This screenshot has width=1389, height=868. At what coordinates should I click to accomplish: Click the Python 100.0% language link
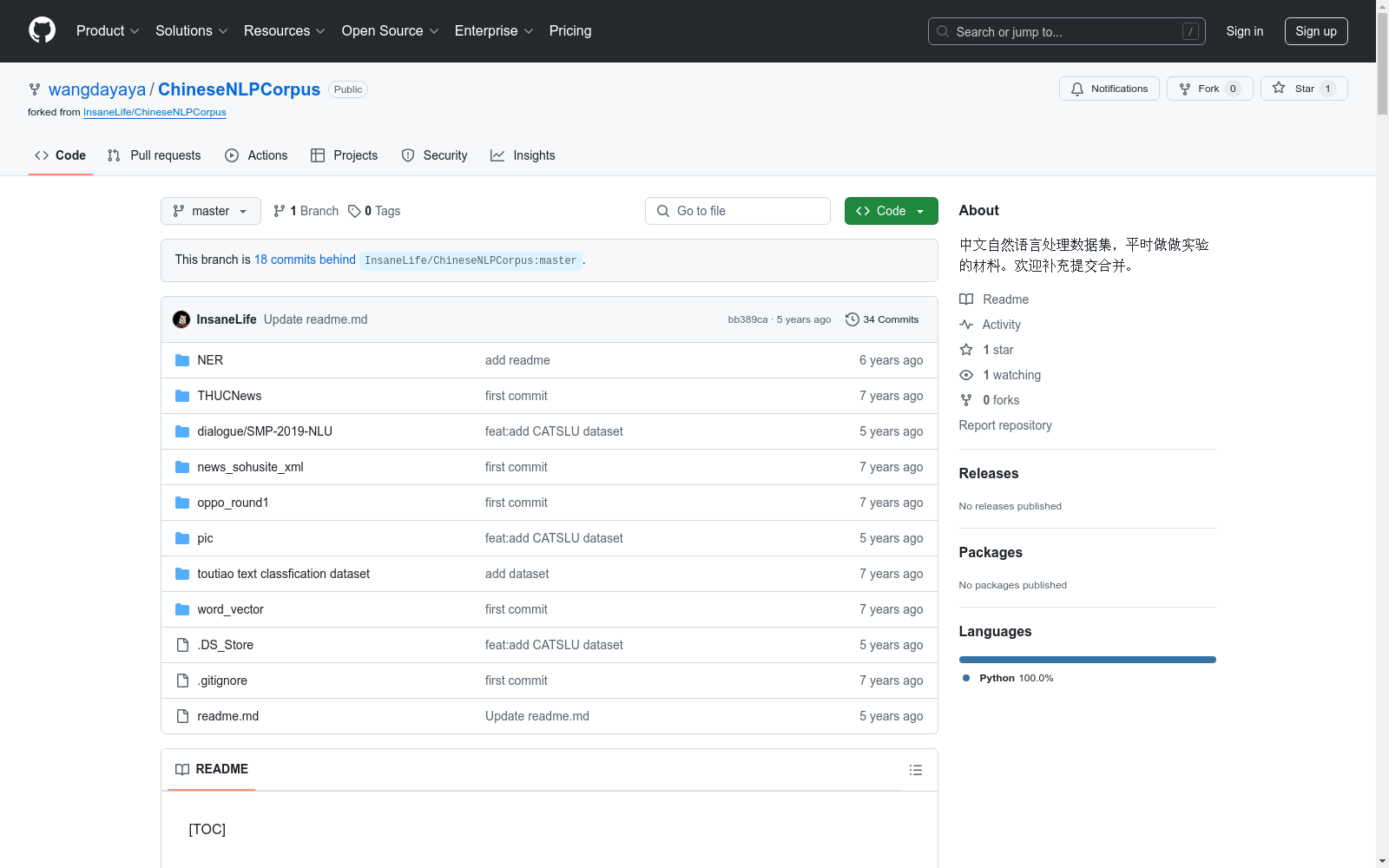[1008, 678]
